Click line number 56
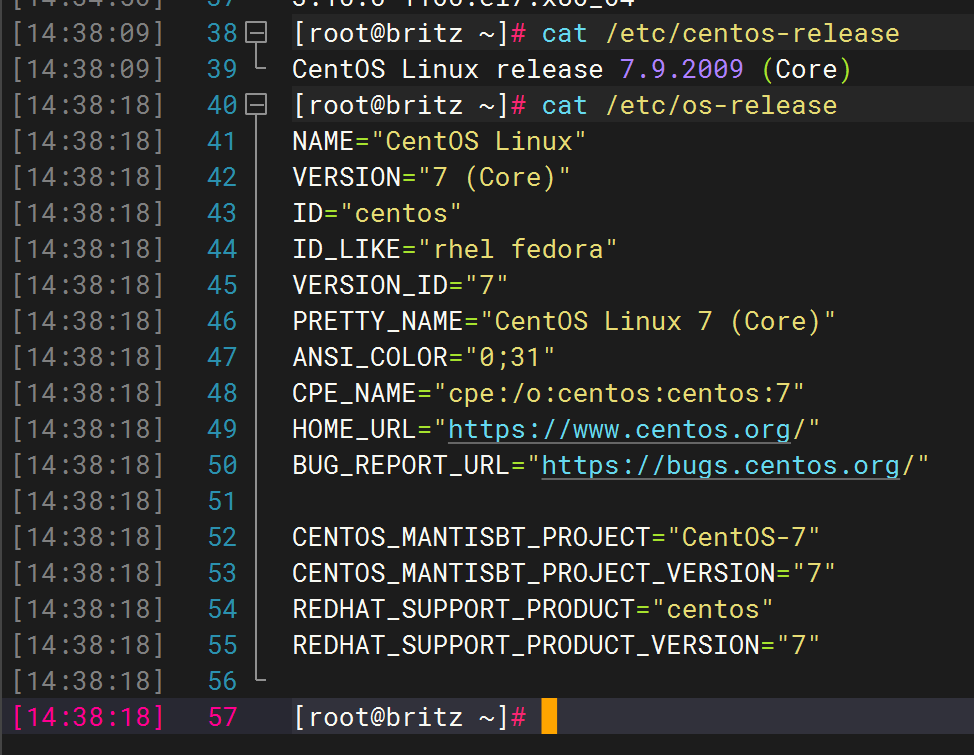This screenshot has height=755, width=974. [x=222, y=682]
